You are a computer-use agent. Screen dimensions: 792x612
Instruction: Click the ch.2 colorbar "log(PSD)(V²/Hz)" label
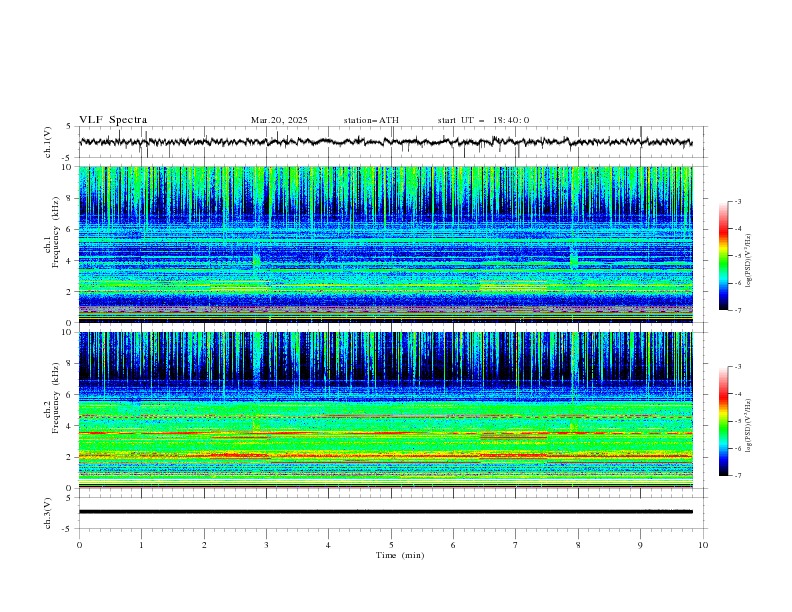(x=749, y=426)
